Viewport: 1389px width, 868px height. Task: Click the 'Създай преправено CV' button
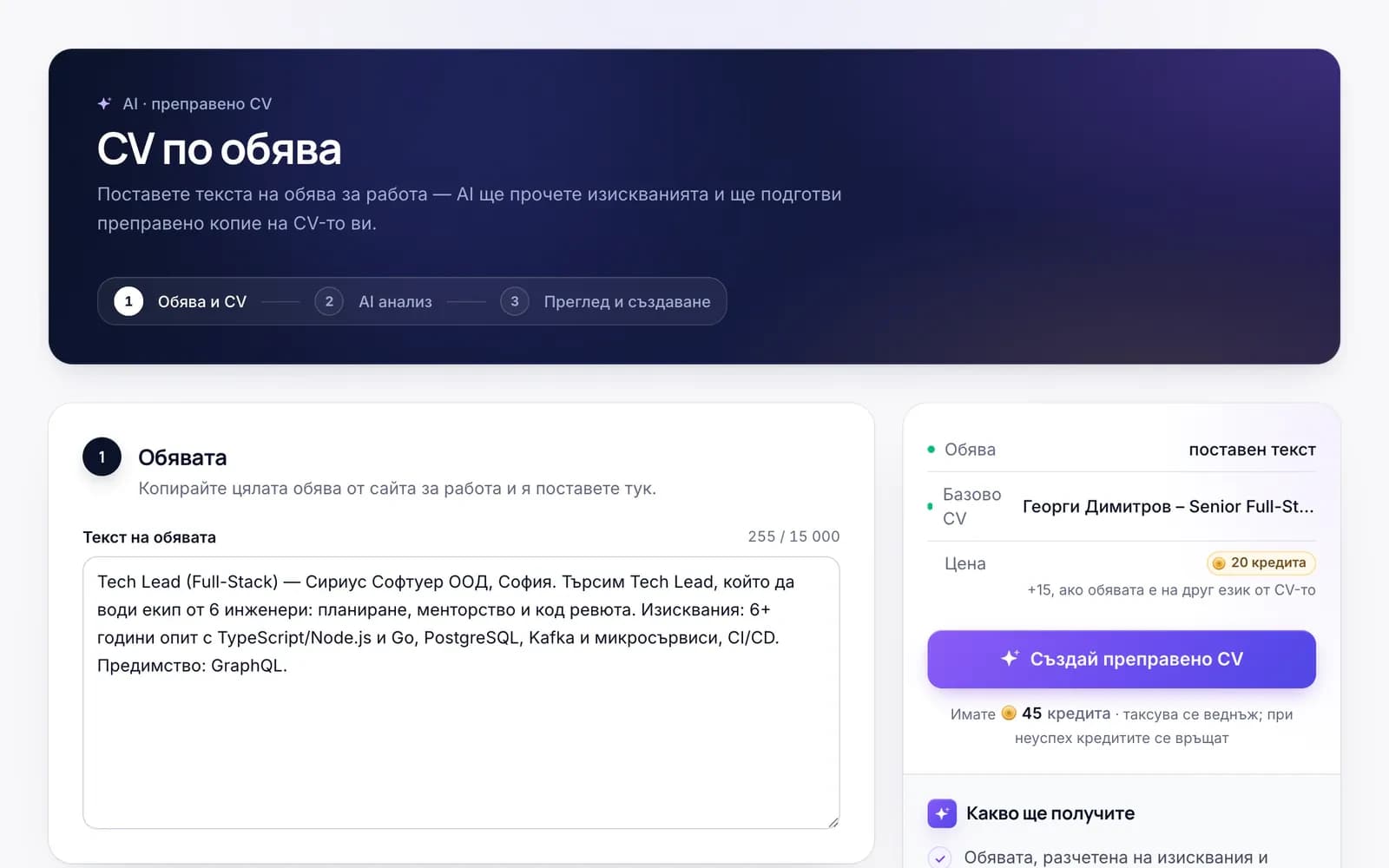[x=1121, y=659]
